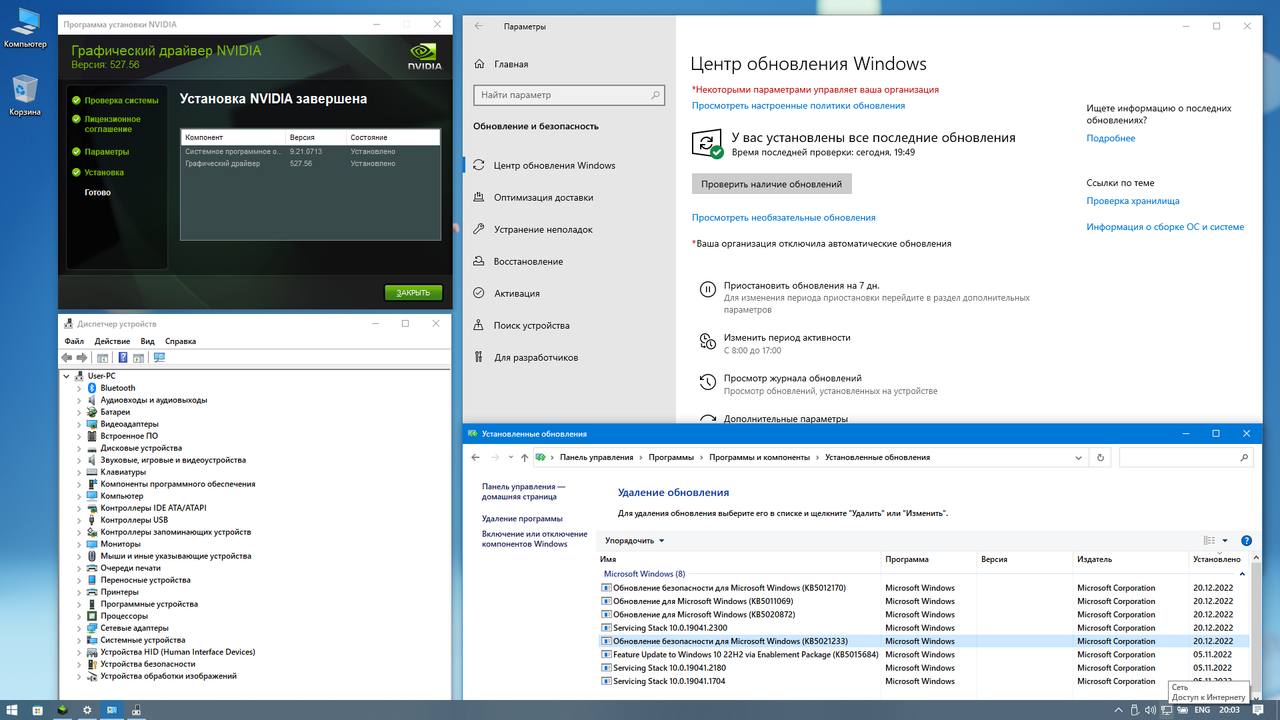Click the Delivery Optimization sidebar icon
Screen dimensions: 1280x720
tap(479, 198)
